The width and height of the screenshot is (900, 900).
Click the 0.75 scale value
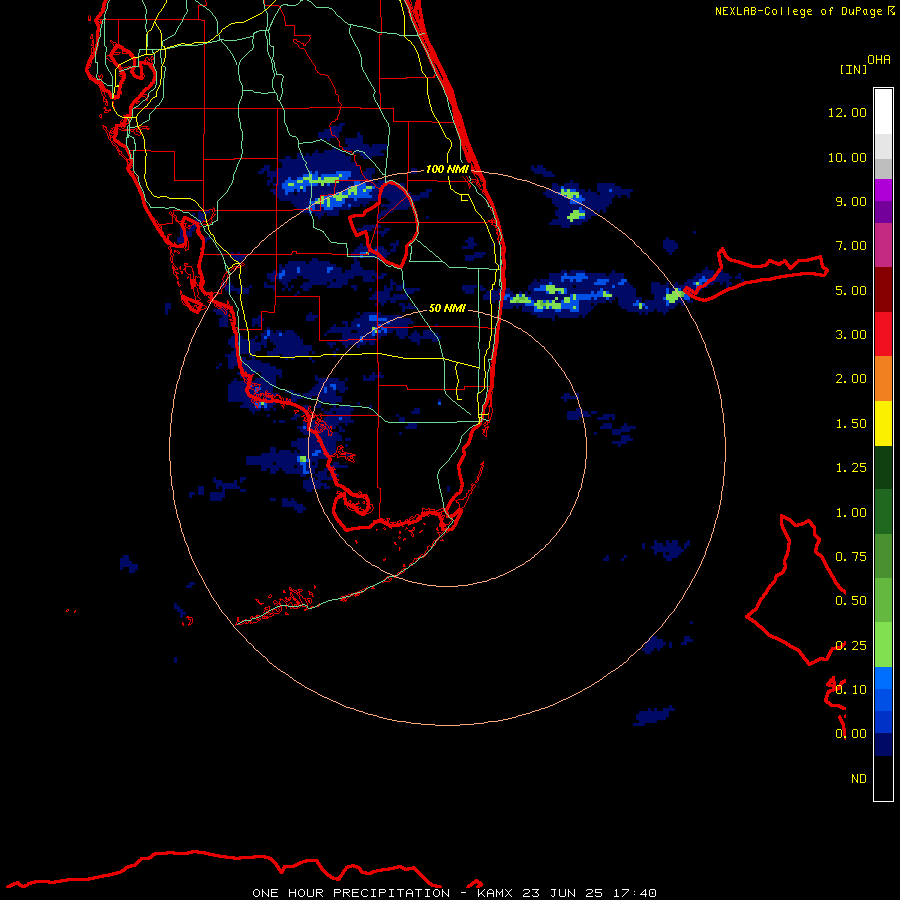pos(851,556)
